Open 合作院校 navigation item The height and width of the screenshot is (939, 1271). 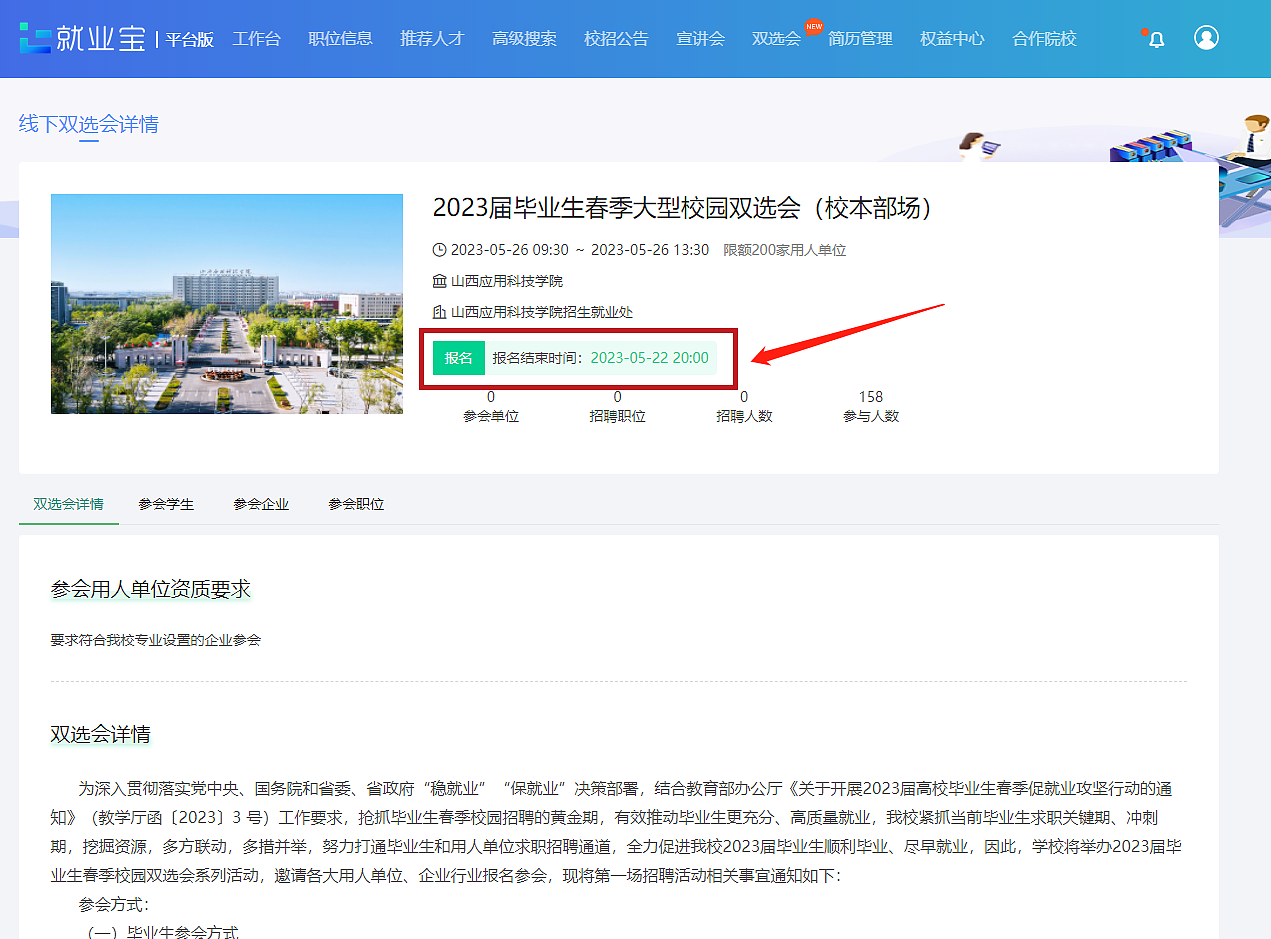1044,39
